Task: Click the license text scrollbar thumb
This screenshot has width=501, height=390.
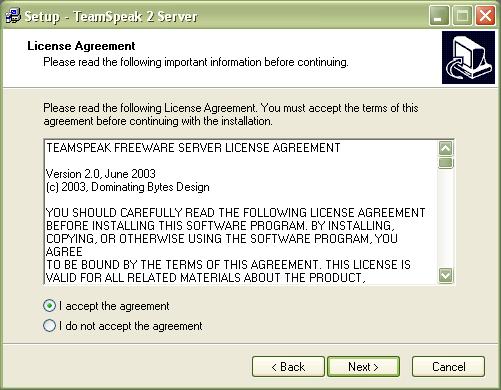Action: [x=446, y=163]
